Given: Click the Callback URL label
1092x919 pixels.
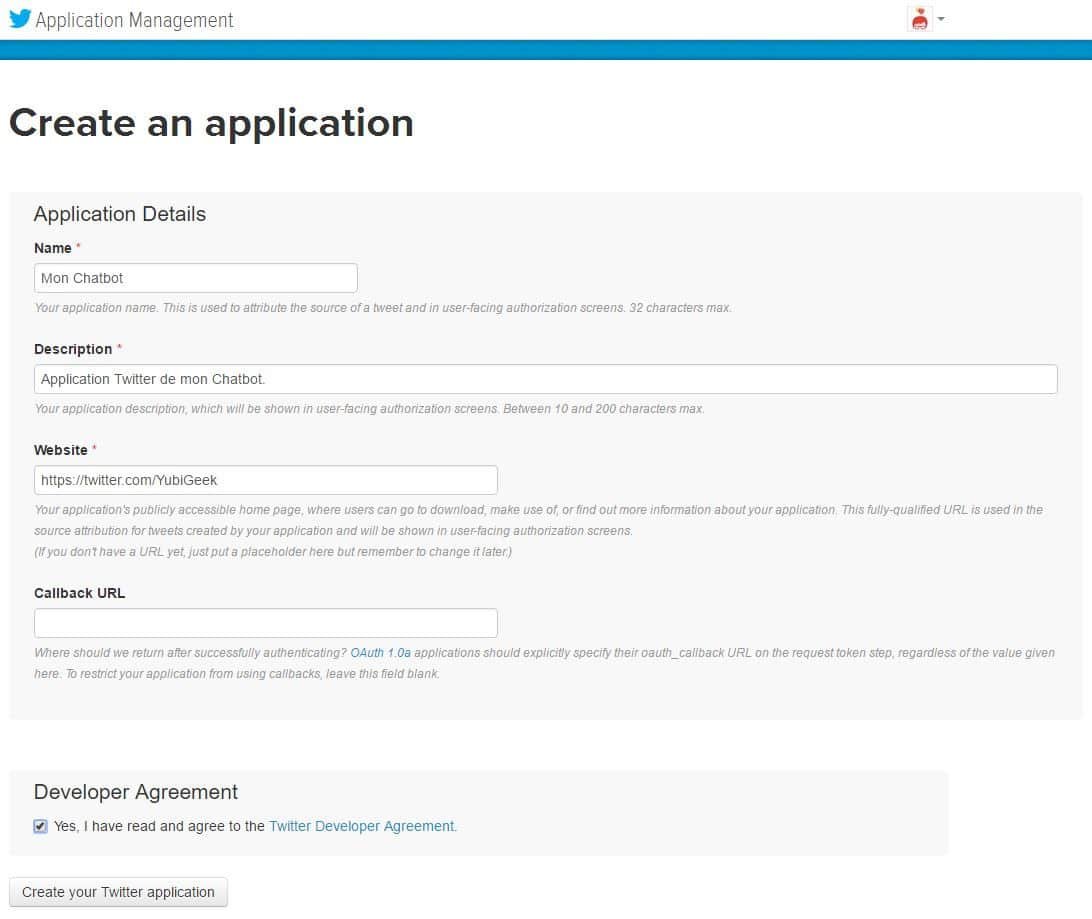Looking at the screenshot, I should click(79, 593).
